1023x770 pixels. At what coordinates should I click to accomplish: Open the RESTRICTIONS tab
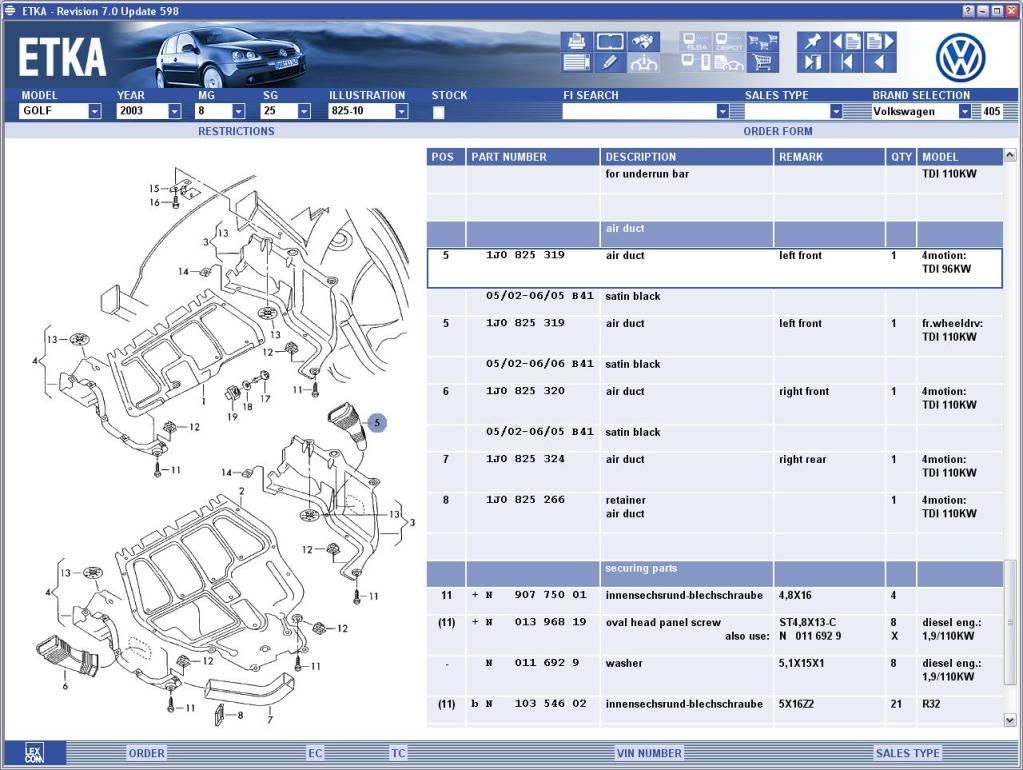tap(236, 131)
